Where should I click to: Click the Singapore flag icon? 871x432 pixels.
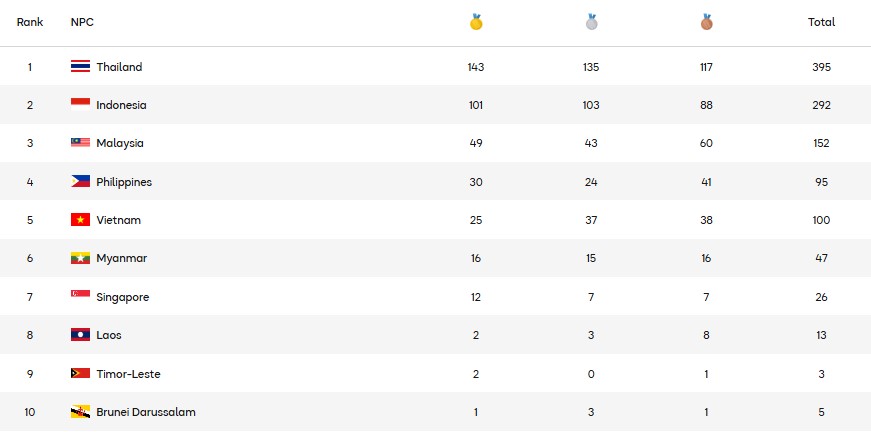(80, 297)
